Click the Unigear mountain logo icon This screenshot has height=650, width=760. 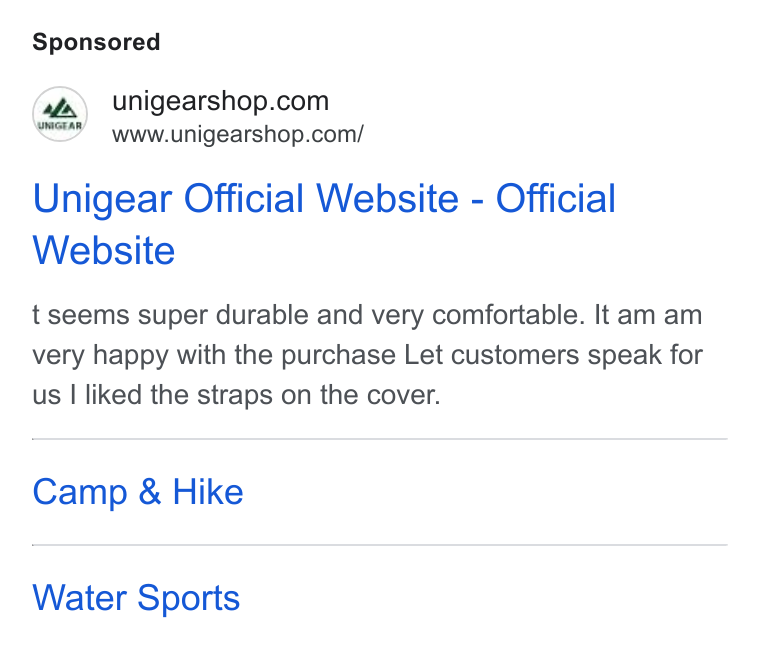(x=60, y=114)
